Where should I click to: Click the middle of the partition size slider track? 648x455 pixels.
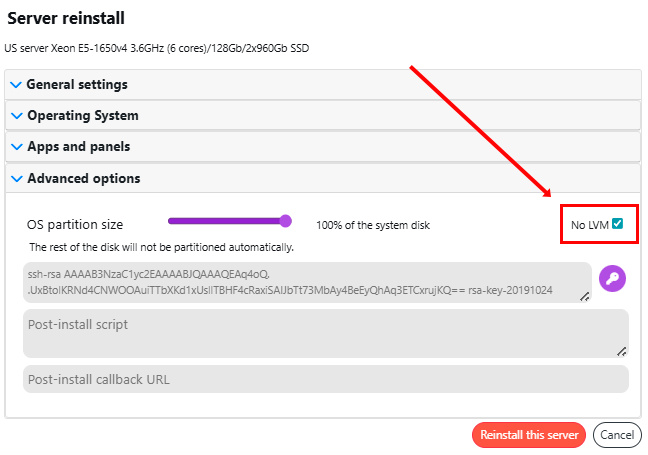point(228,221)
